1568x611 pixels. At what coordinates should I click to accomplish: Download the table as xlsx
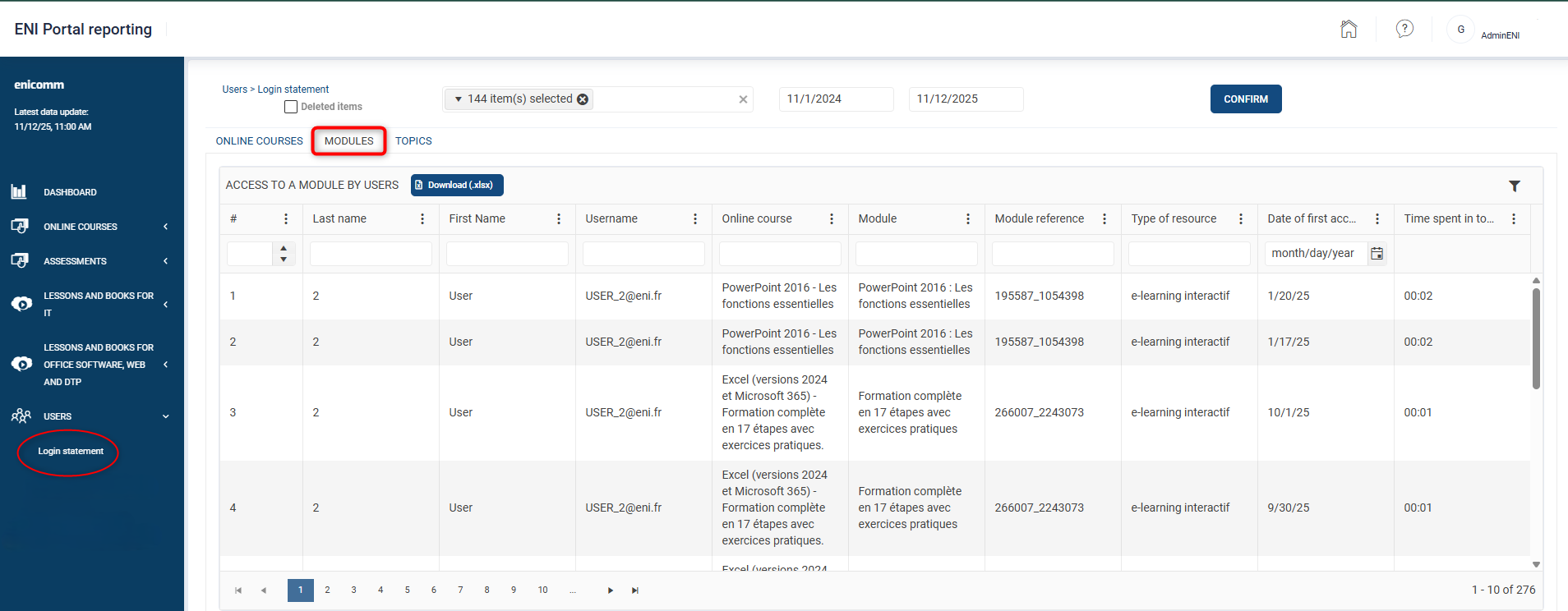tap(457, 186)
